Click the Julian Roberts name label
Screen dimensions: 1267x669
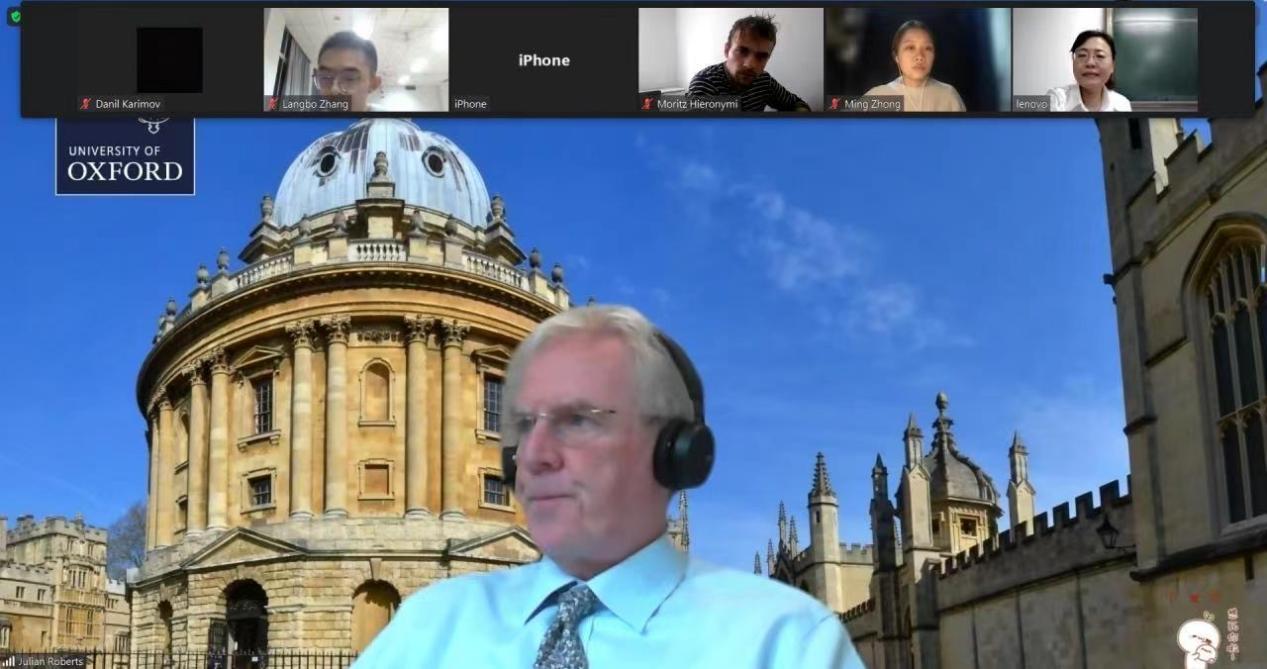coord(50,661)
